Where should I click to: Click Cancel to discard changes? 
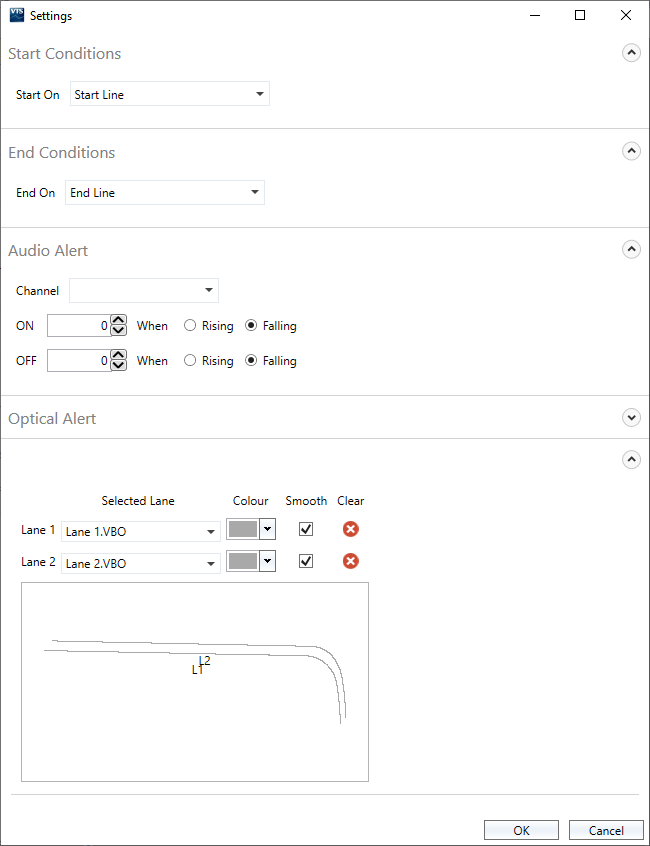pos(605,830)
